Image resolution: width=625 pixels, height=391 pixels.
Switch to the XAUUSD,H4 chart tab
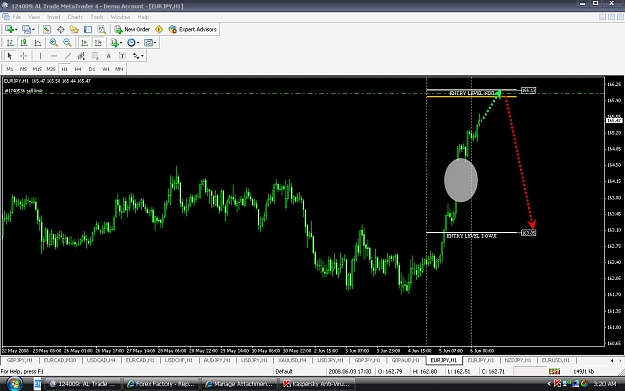(x=292, y=360)
